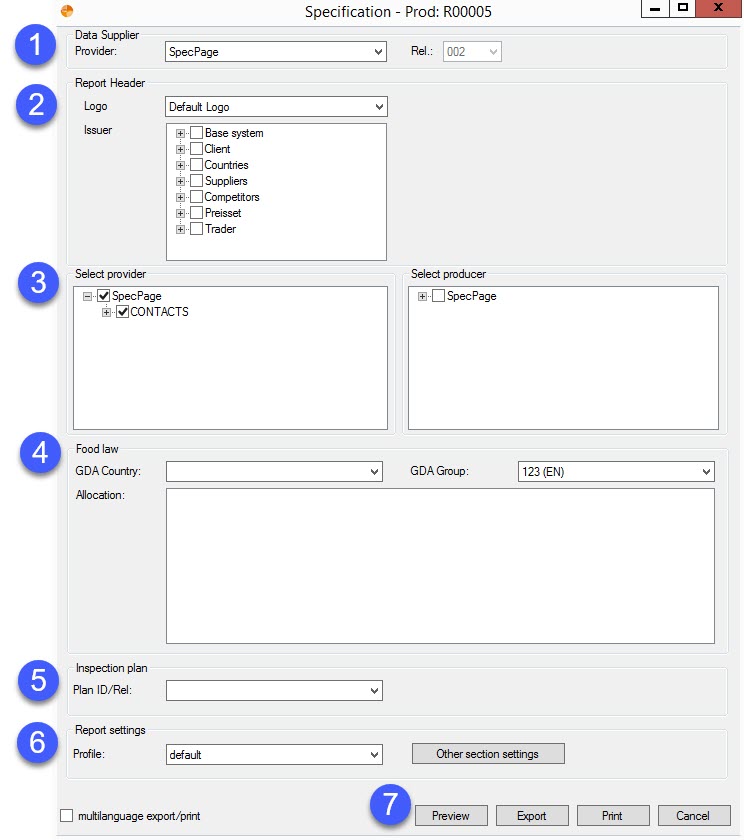The image size is (744, 840).
Task: Click the application icon in title bar
Action: pyautogui.click(x=67, y=11)
